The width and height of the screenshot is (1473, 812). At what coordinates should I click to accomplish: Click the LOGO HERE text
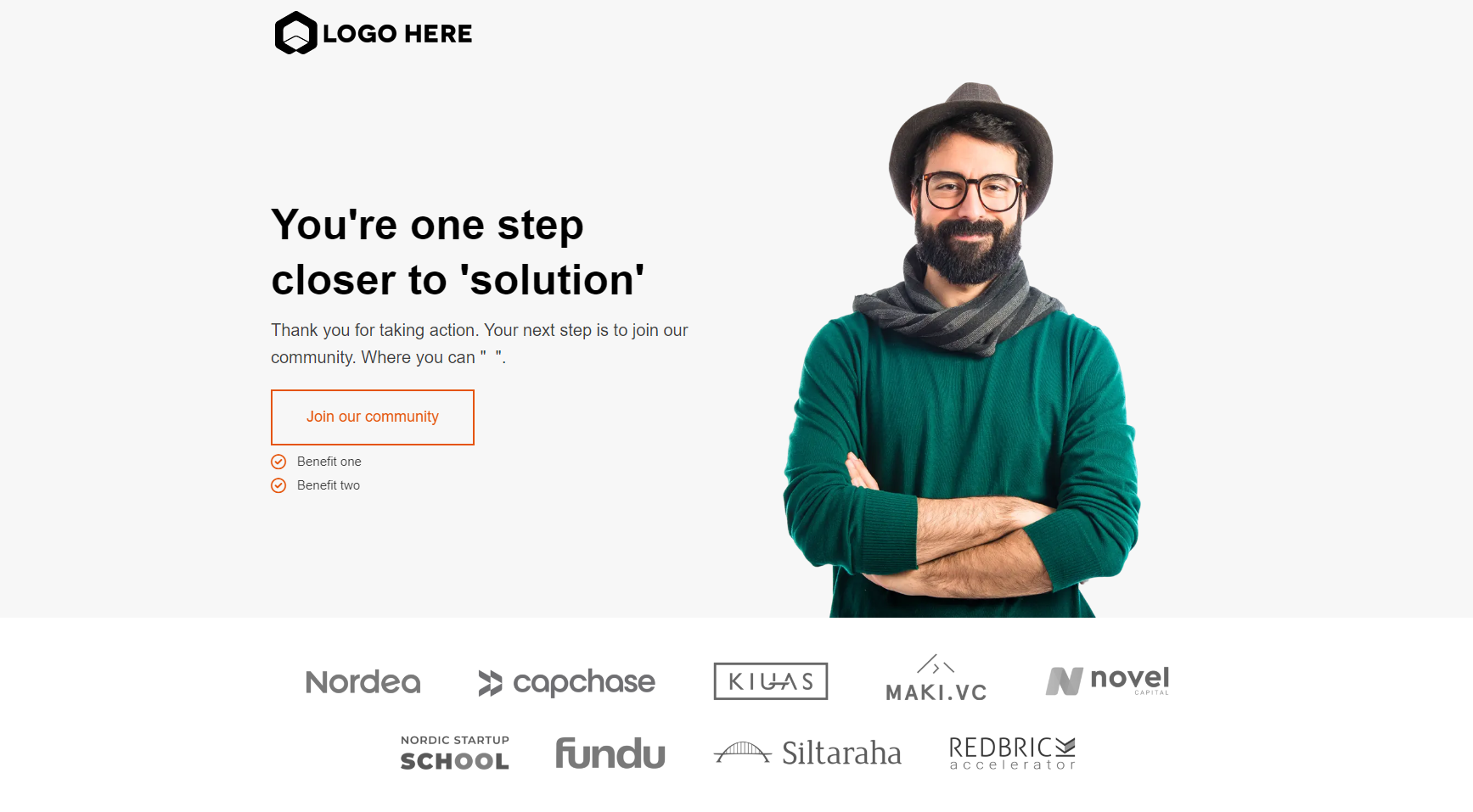click(397, 34)
